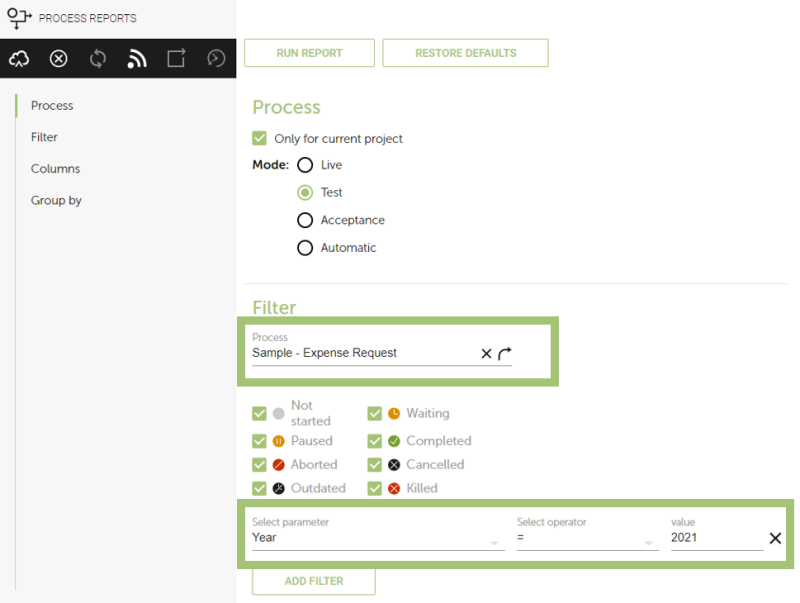Viewport: 800px width, 603px height.
Task: Go to Columns section in sidebar
Action: click(55, 169)
